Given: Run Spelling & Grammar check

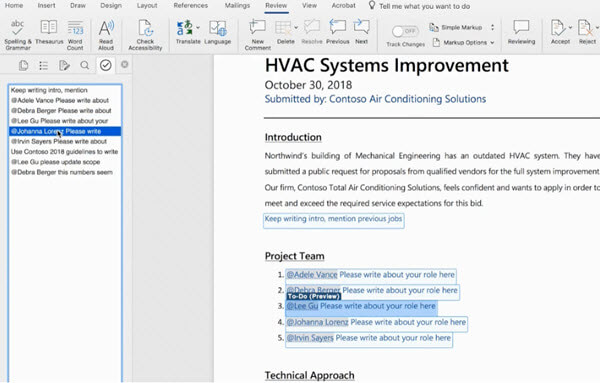Looking at the screenshot, I should pos(18,35).
